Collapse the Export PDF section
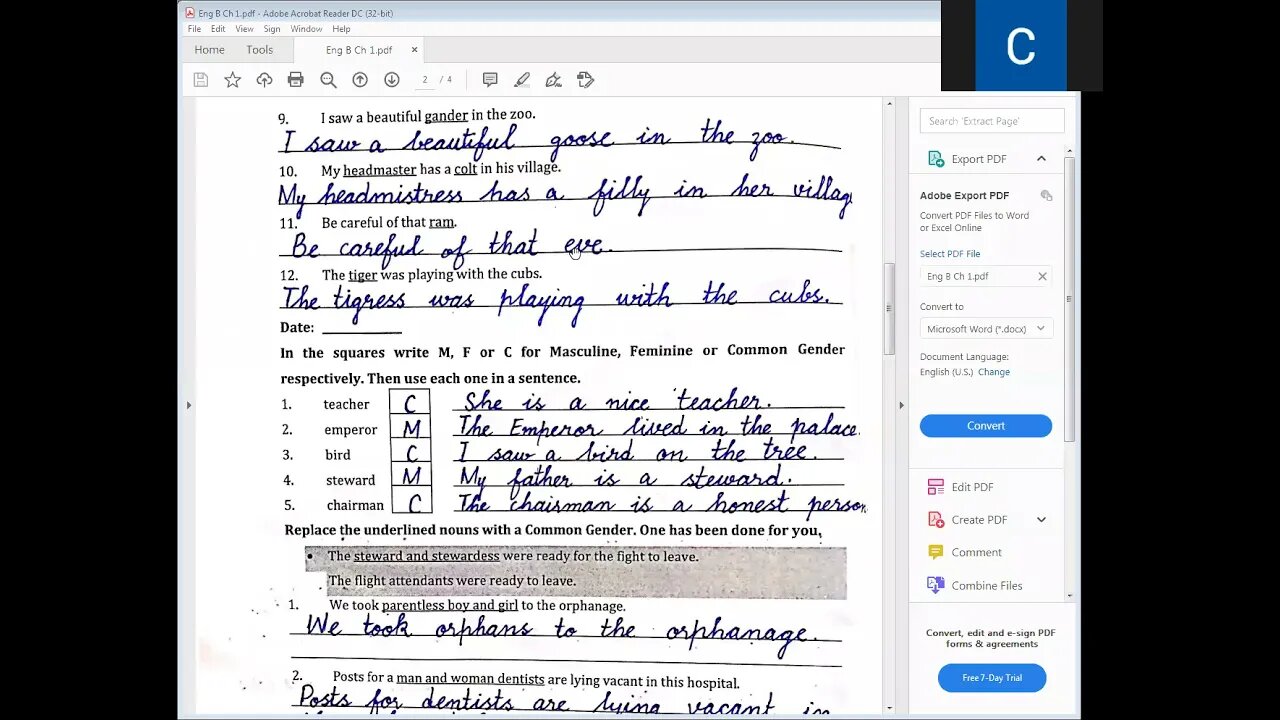 [x=1041, y=159]
